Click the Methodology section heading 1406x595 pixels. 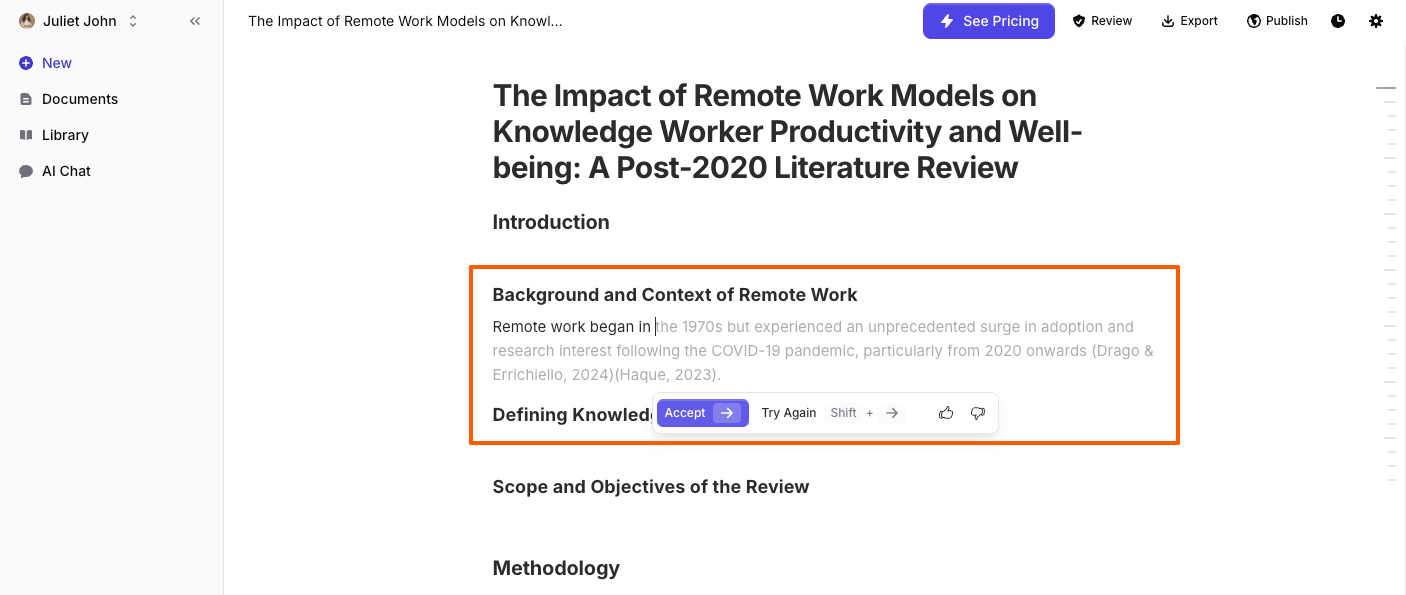click(556, 567)
